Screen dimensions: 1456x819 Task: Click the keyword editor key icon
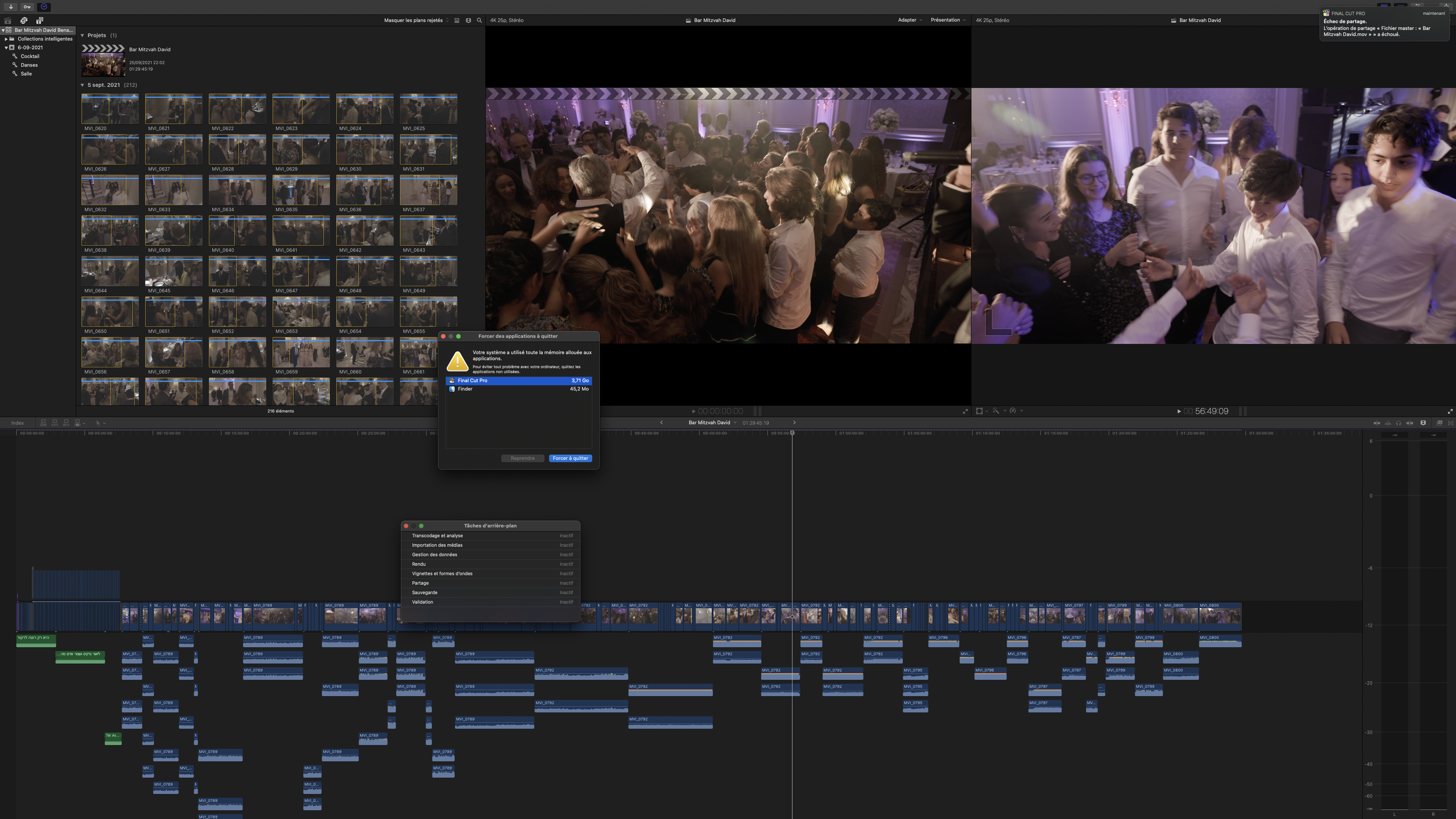click(27, 7)
